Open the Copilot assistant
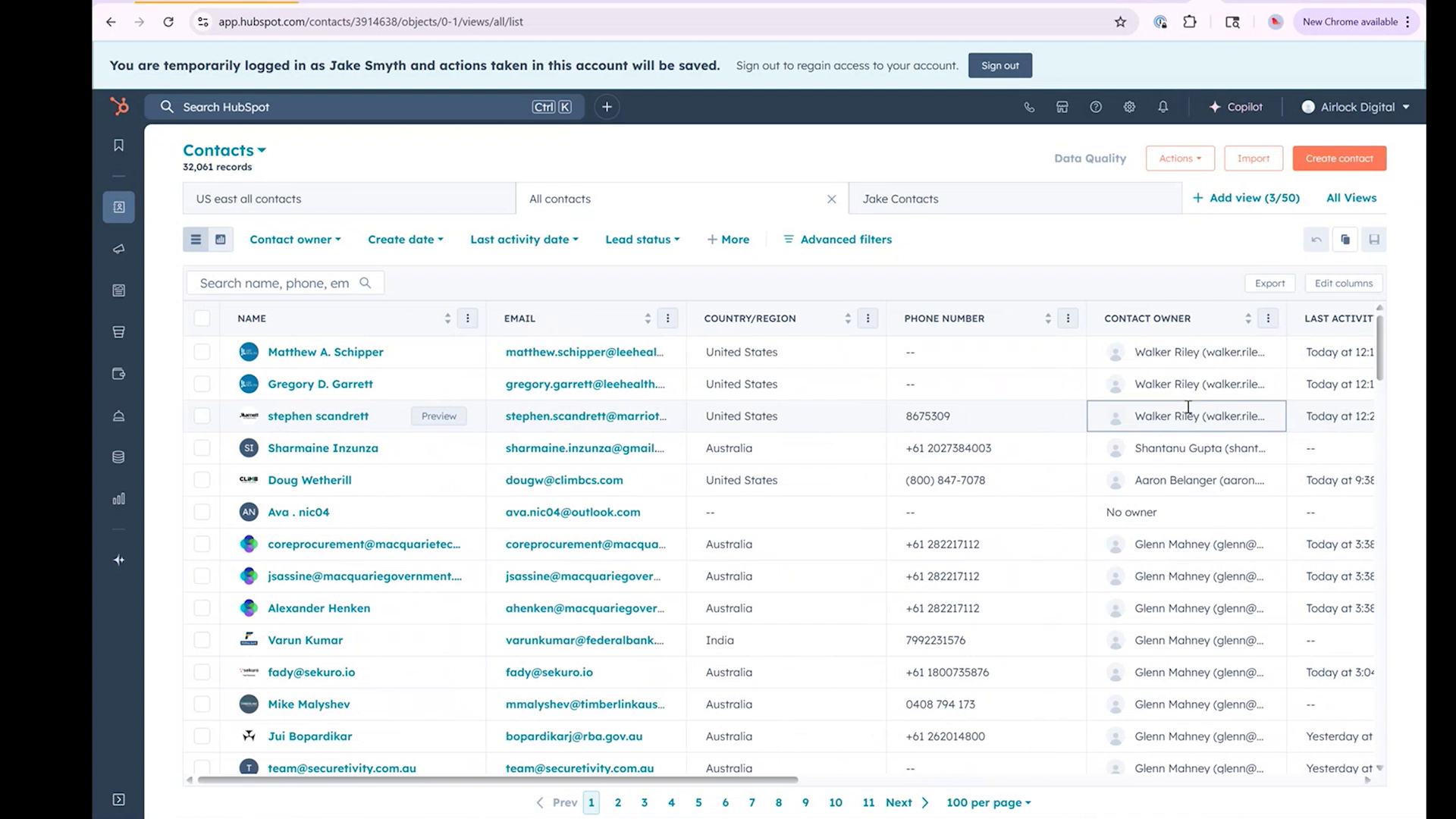Image resolution: width=1456 pixels, height=819 pixels. coord(1235,106)
